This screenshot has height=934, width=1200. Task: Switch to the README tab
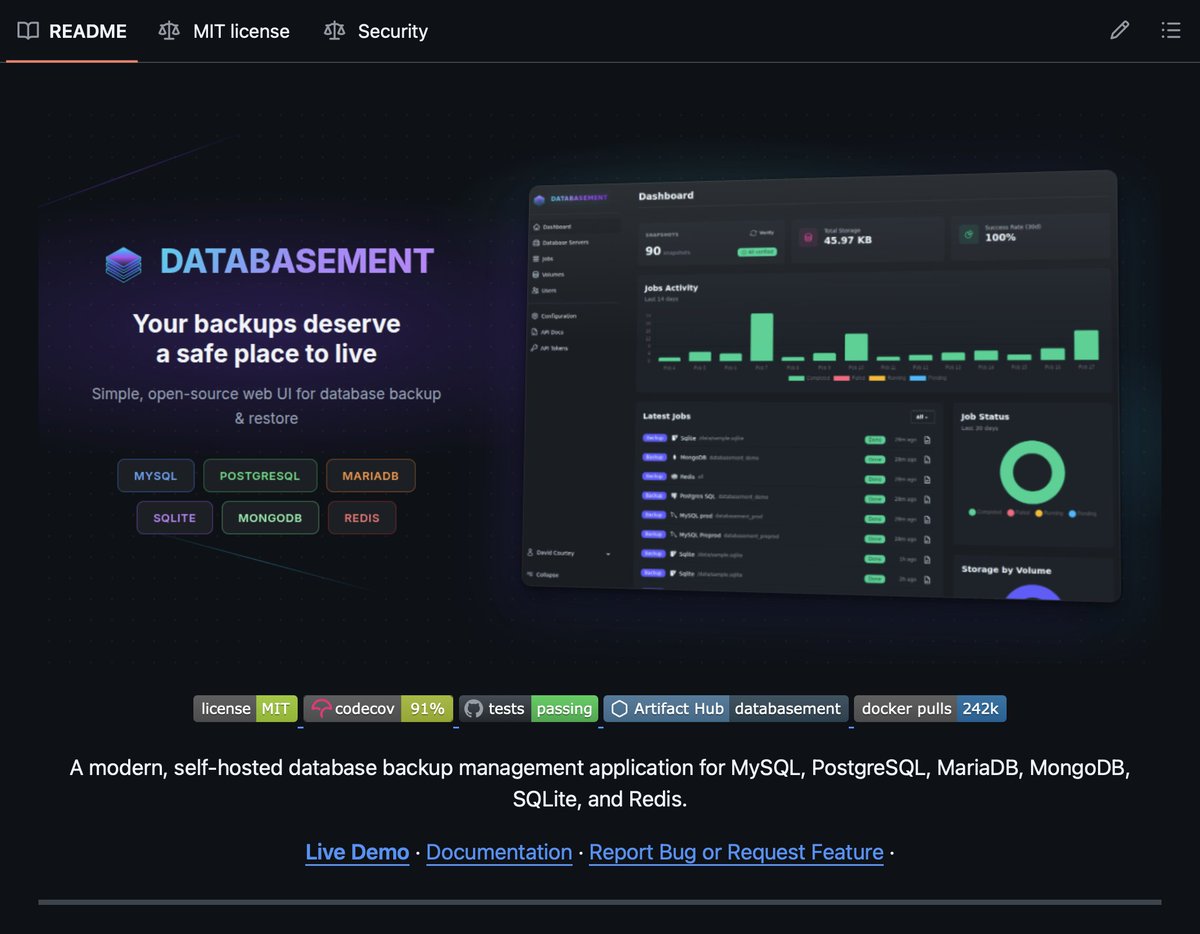pyautogui.click(x=72, y=31)
